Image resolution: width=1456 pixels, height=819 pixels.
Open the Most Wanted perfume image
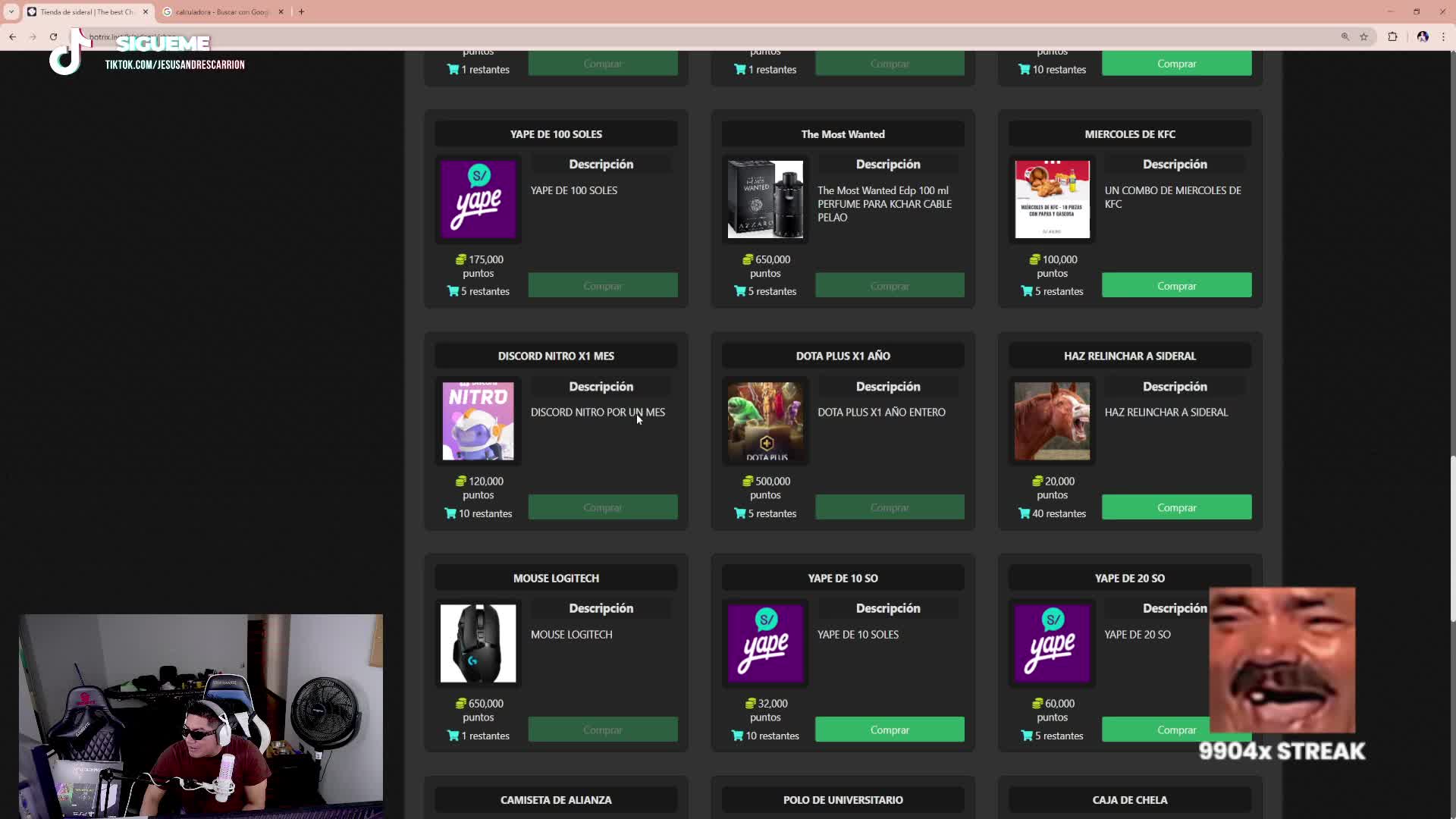[765, 199]
